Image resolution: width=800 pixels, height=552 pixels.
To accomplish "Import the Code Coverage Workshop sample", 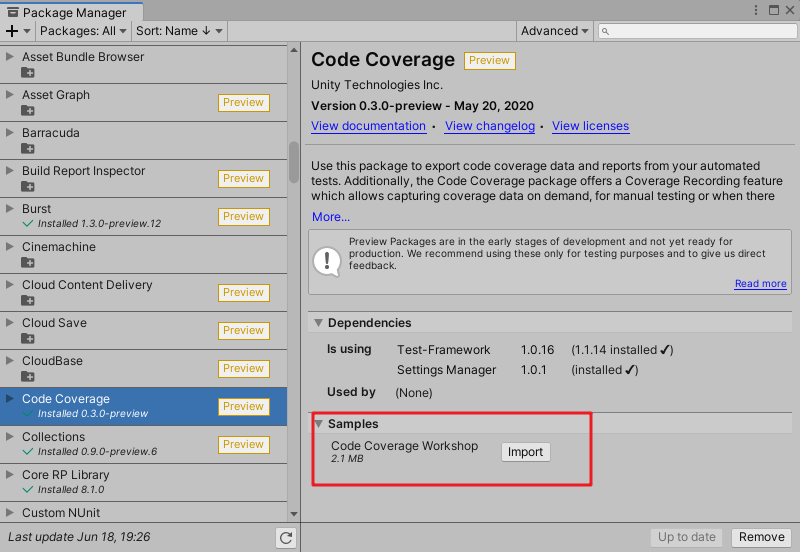I will [525, 452].
